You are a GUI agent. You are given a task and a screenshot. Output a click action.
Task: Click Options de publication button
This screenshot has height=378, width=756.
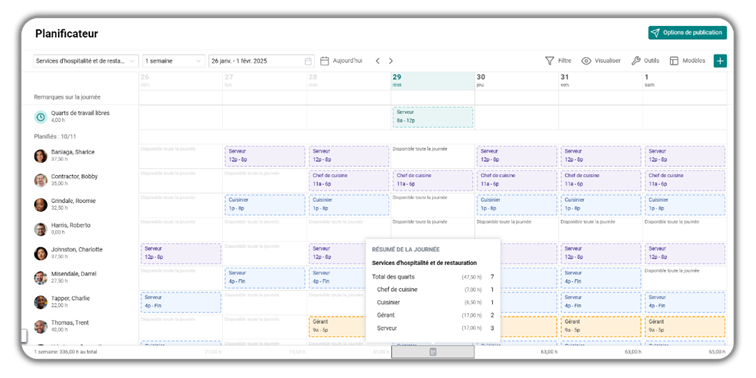tap(688, 33)
